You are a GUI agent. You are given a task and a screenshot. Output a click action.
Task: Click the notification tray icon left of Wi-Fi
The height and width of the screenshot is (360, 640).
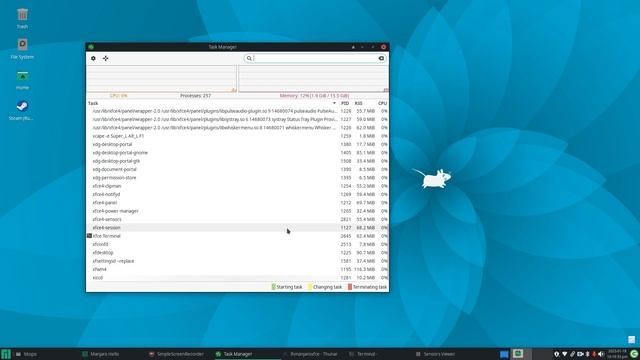point(556,354)
